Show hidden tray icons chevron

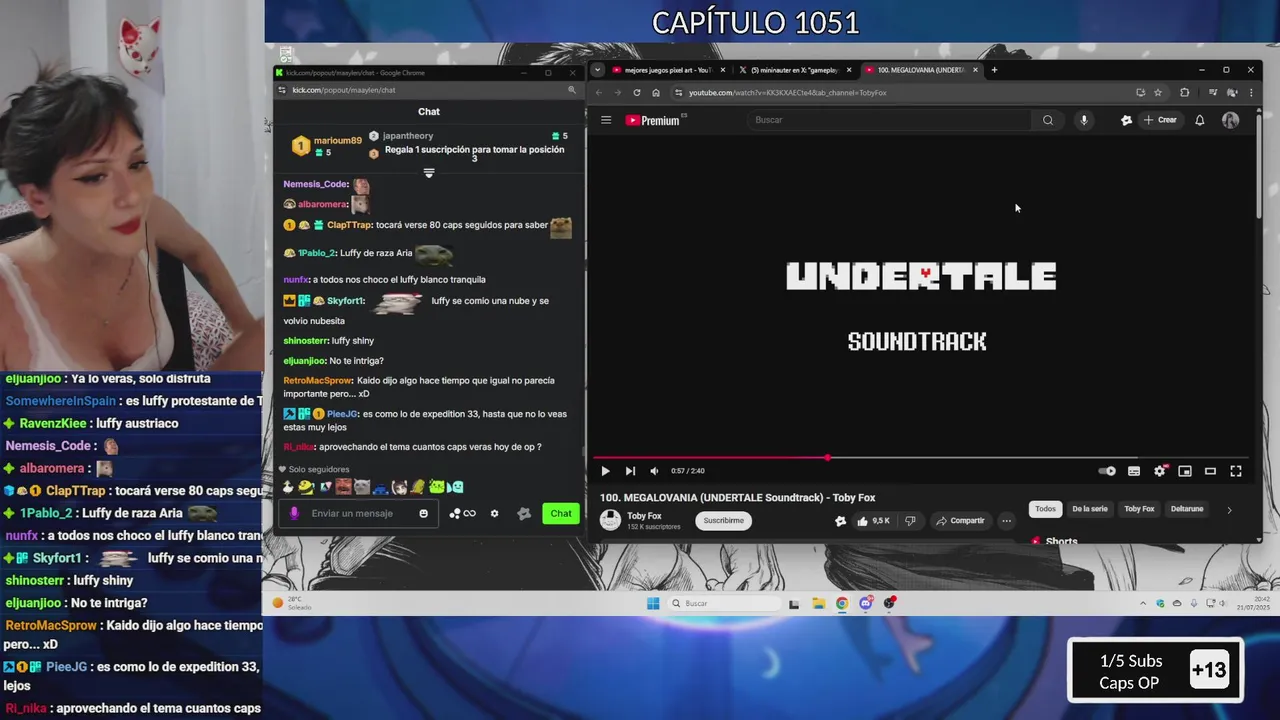1143,603
